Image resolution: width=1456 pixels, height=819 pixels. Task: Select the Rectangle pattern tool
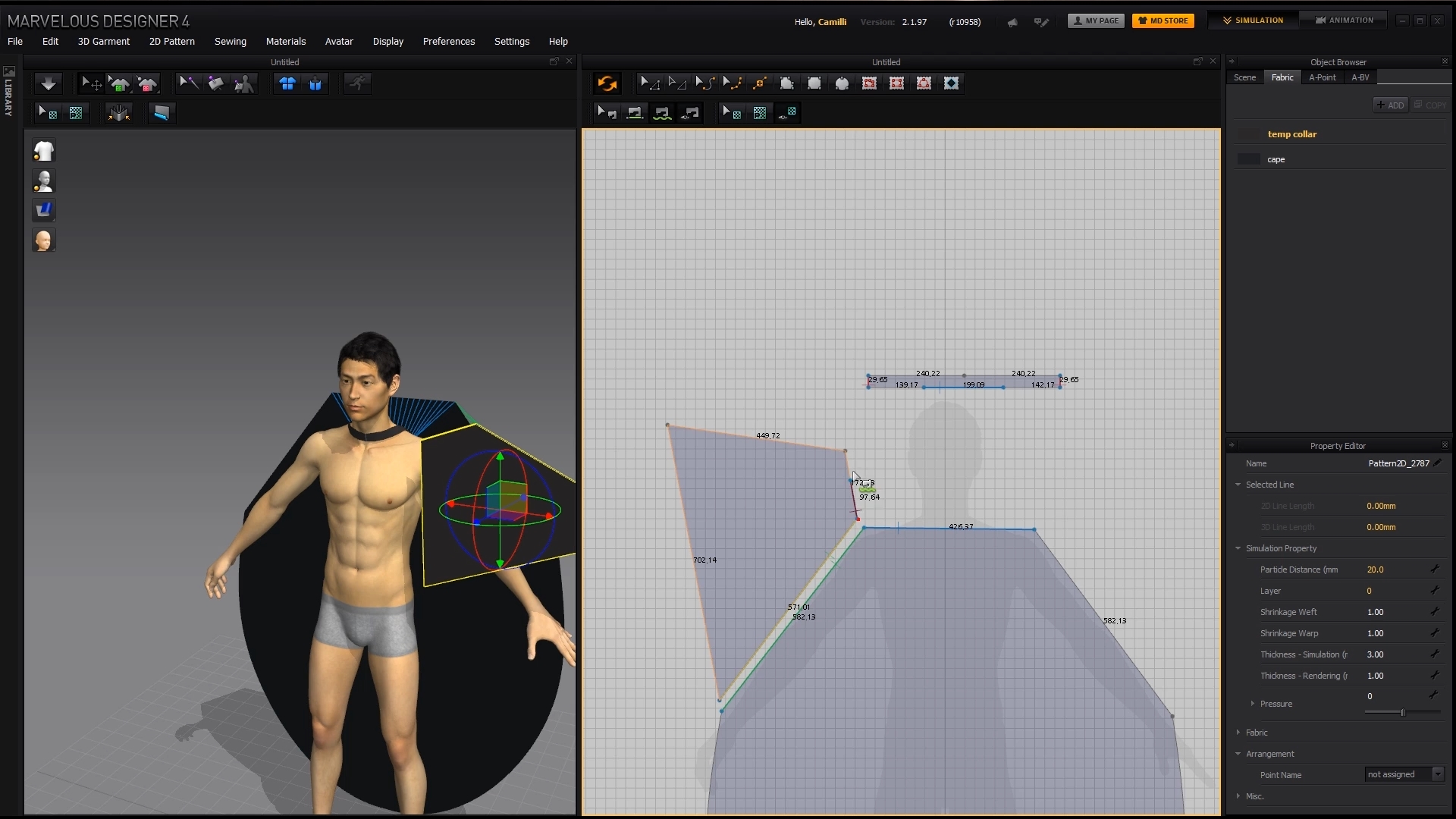coord(814,83)
